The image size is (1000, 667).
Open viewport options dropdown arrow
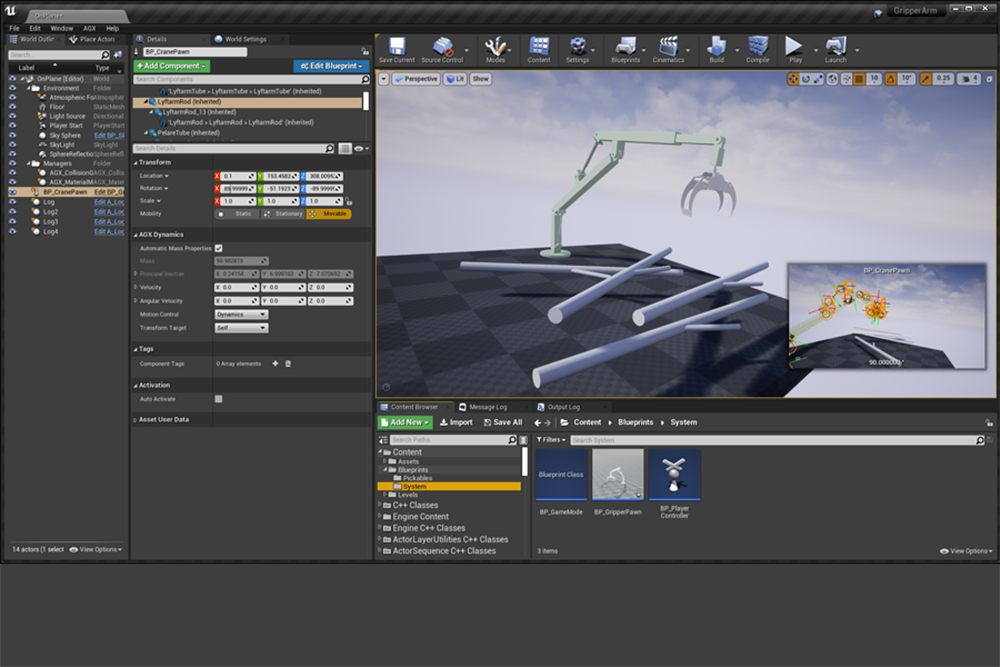383,79
